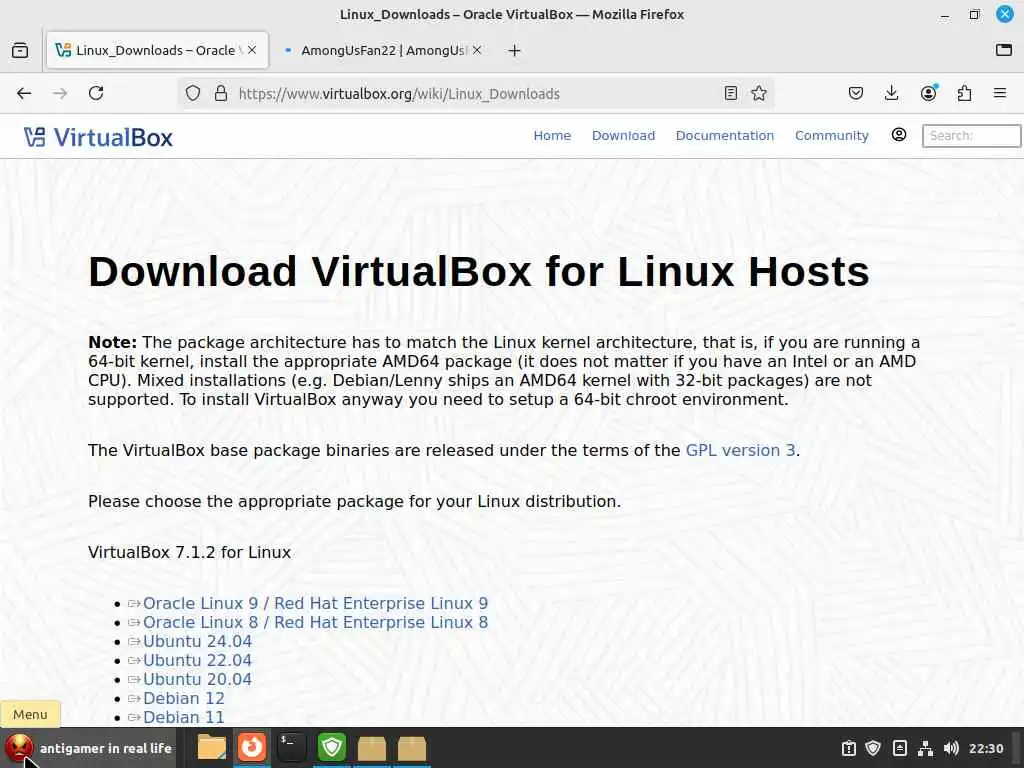Download the Ubuntu 22.04 package
Screen dimensions: 1024x768
tap(197, 660)
